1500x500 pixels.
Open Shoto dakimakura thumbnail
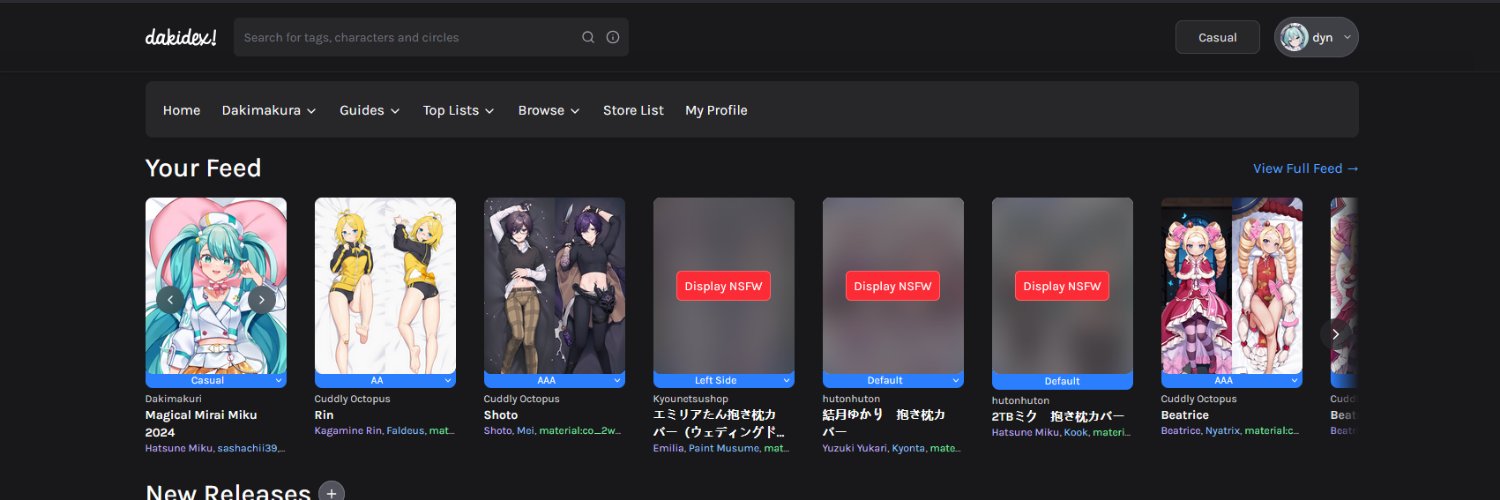click(x=555, y=286)
